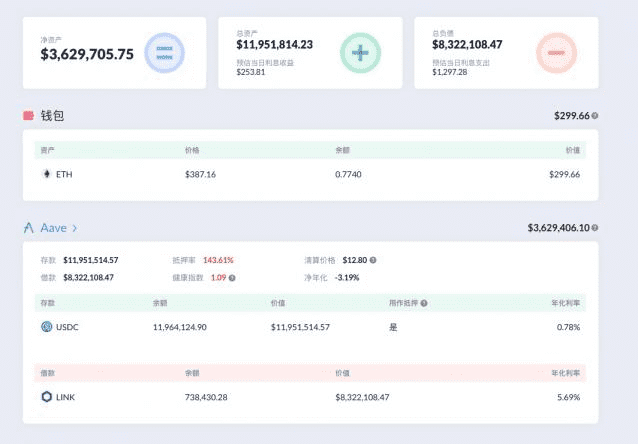Open the Aave protocol link

click(53, 228)
